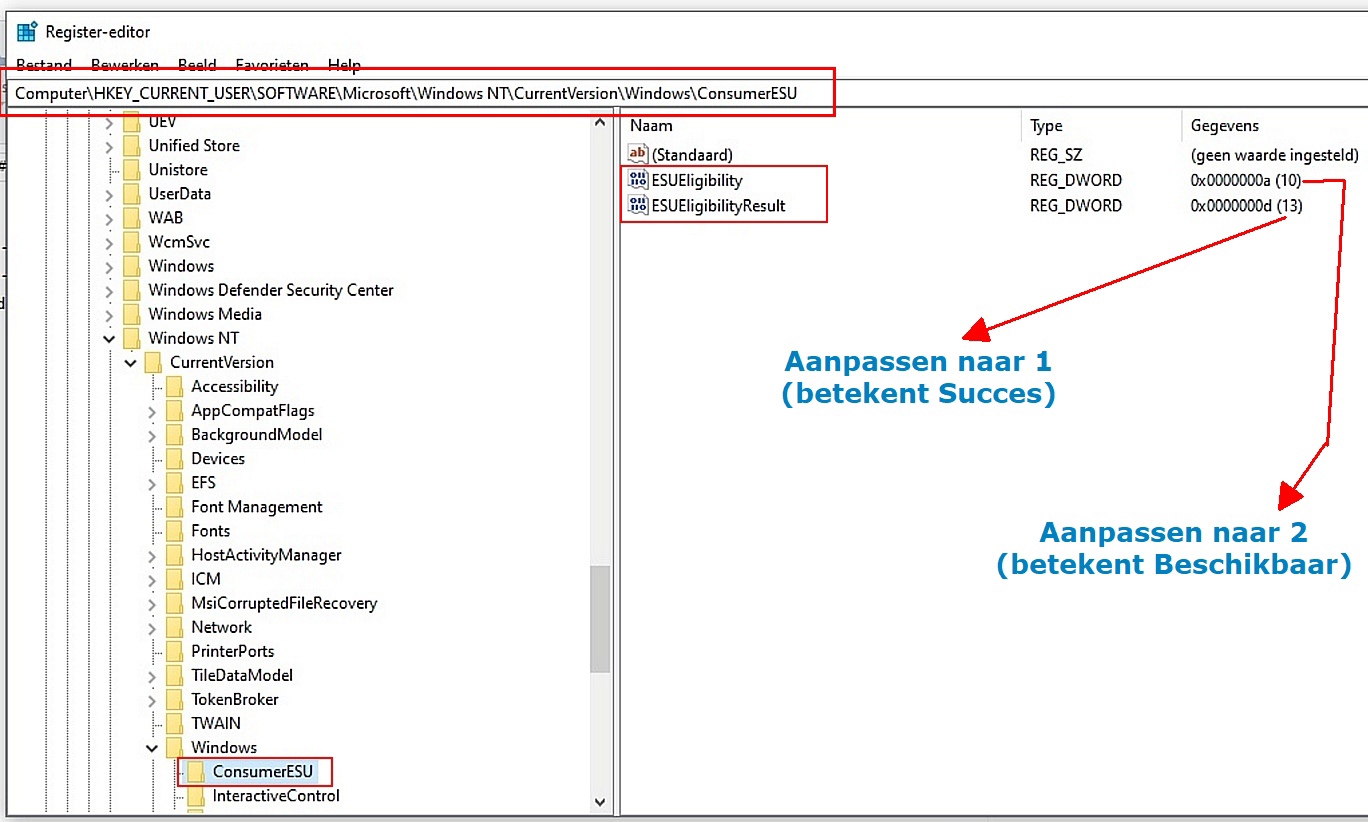Collapse the Windows NT tree node
This screenshot has height=822, width=1368.
tap(109, 339)
